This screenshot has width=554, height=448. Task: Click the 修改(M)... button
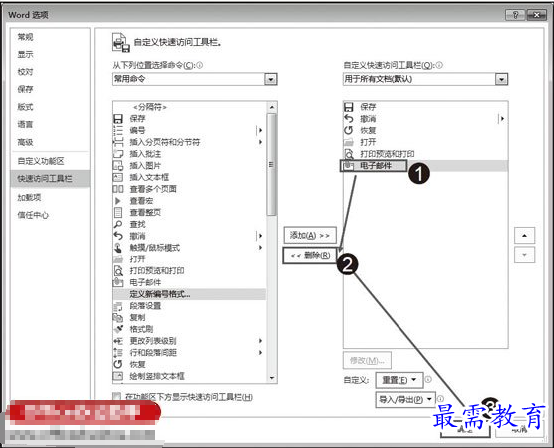367,360
